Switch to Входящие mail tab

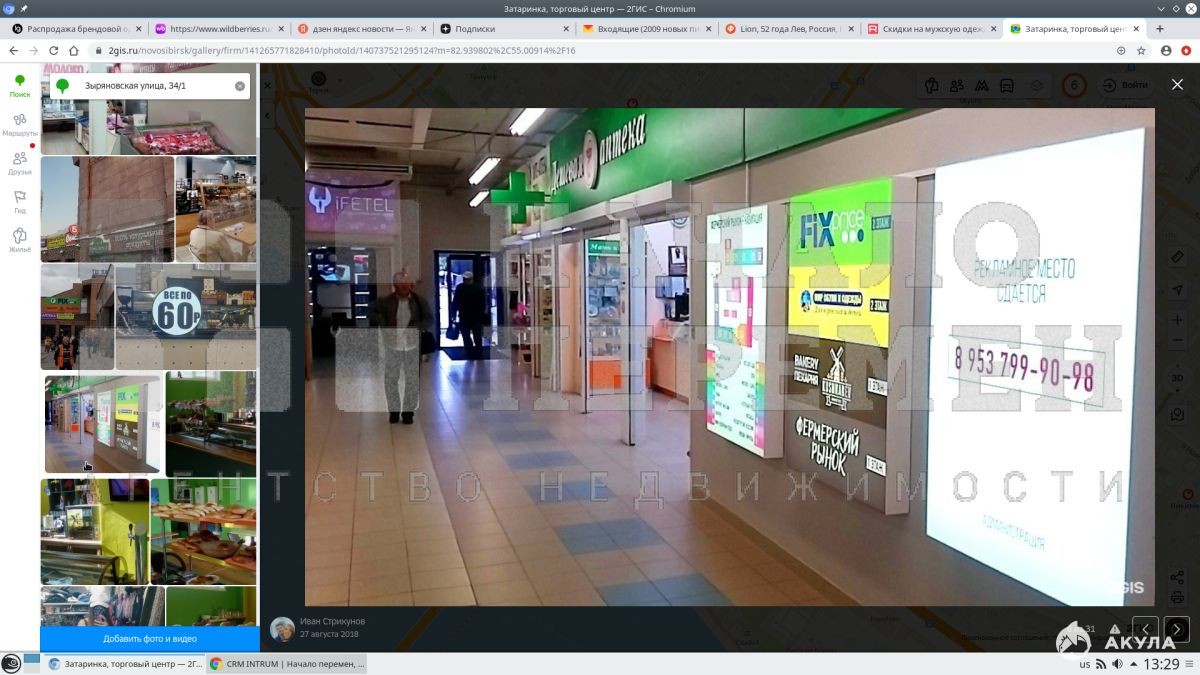pos(649,29)
